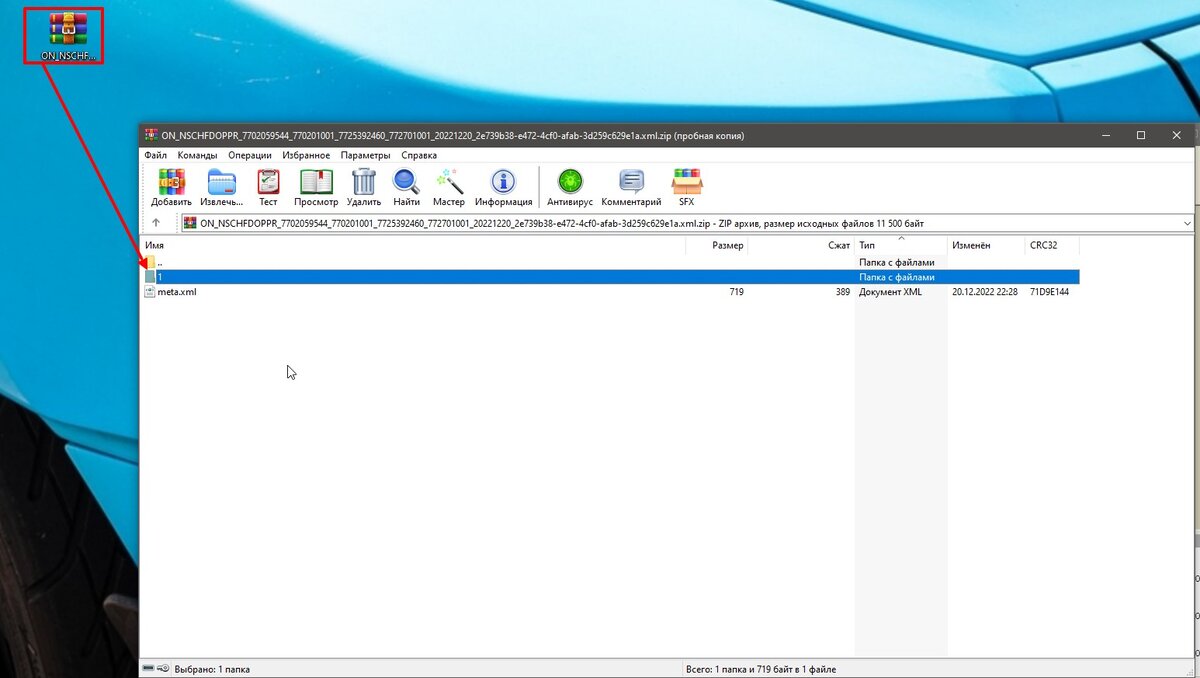Click the key icon in status bar
1200x678 pixels.
pyautogui.click(x=162, y=669)
